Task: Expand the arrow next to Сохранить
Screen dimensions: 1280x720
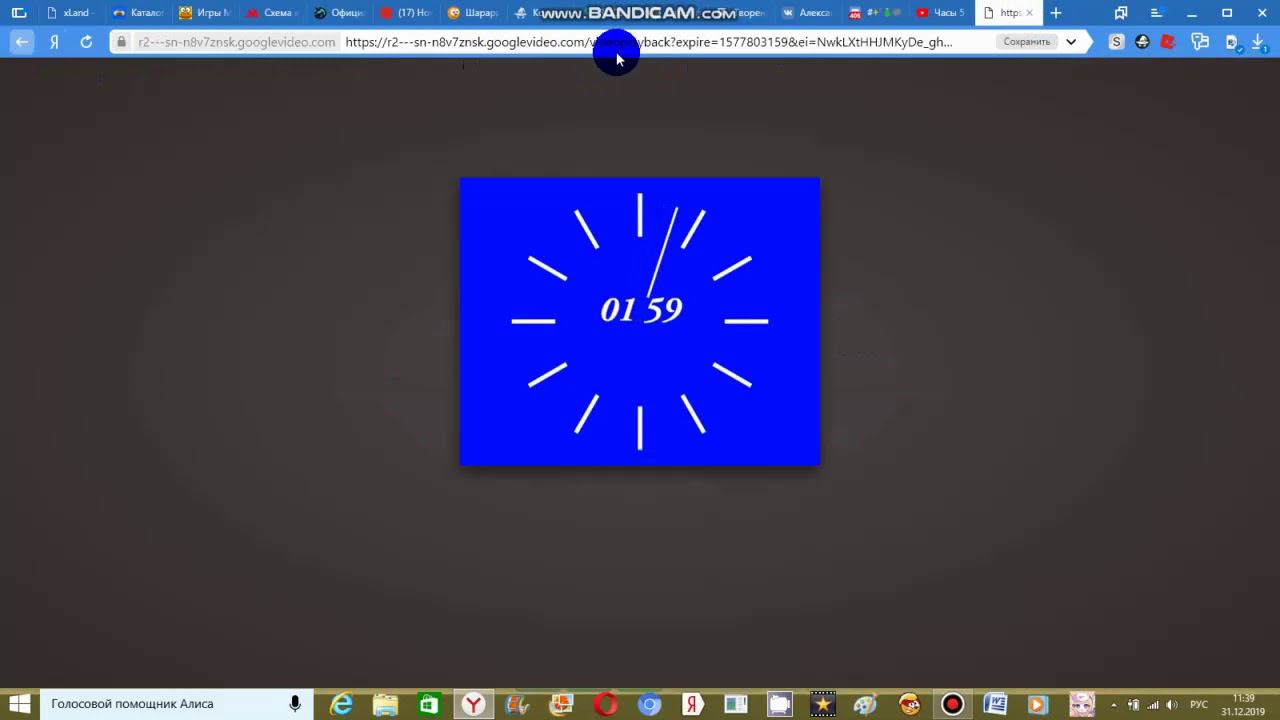Action: coord(1071,42)
